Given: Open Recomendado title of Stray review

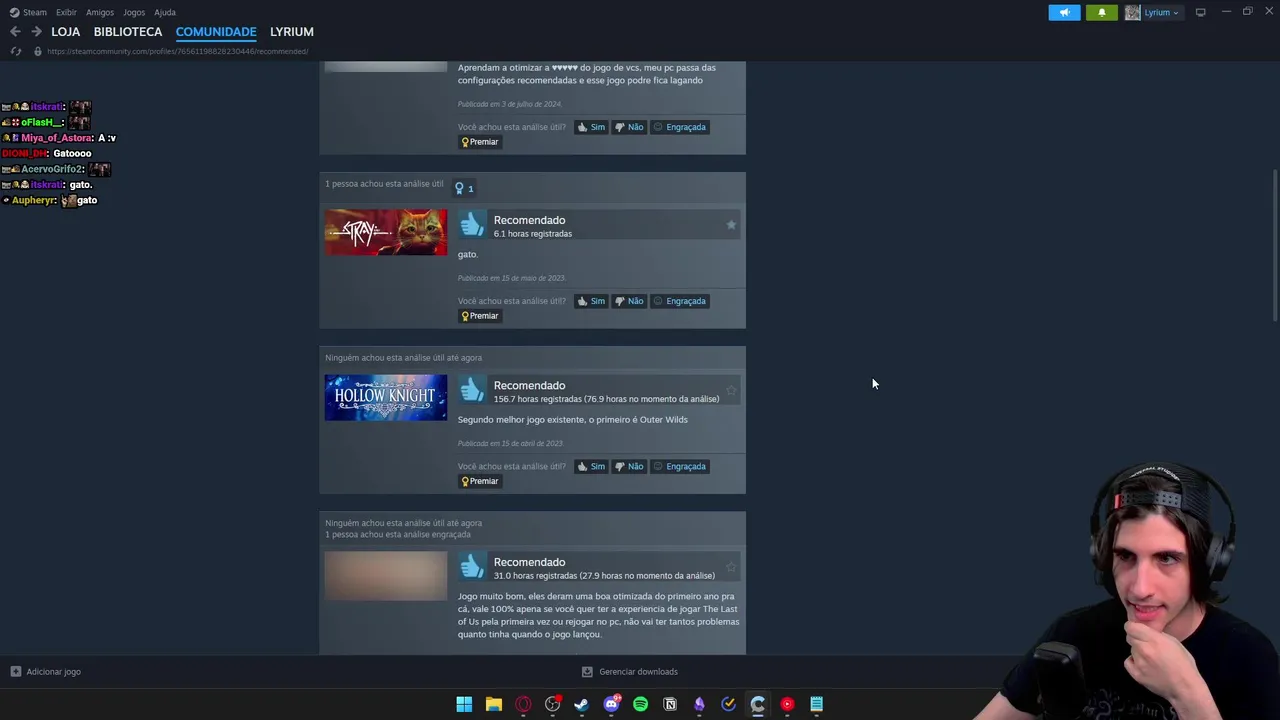Looking at the screenshot, I should point(529,220).
